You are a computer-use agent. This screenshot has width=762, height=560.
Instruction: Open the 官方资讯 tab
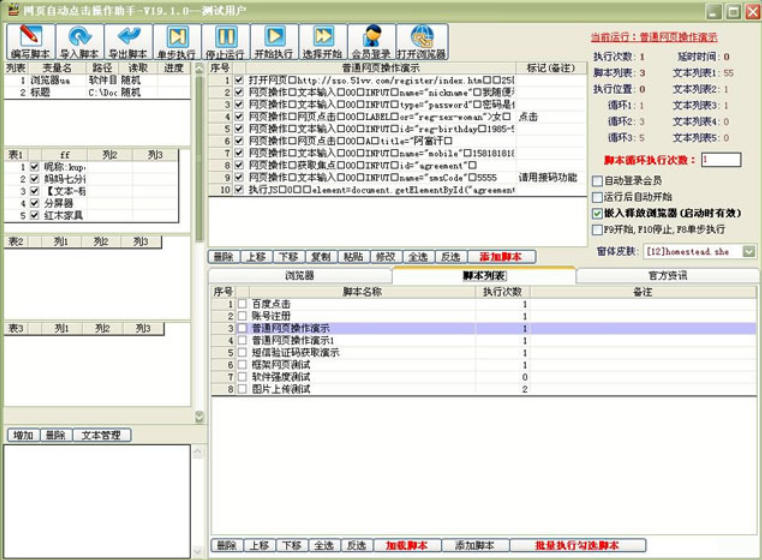click(667, 275)
